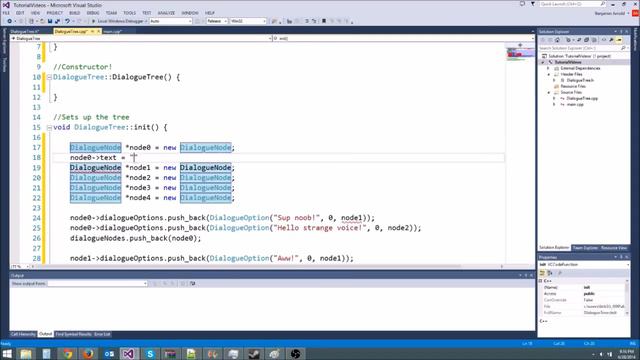Open the Windows Start button
The width and height of the screenshot is (640, 360).
pos(7,354)
